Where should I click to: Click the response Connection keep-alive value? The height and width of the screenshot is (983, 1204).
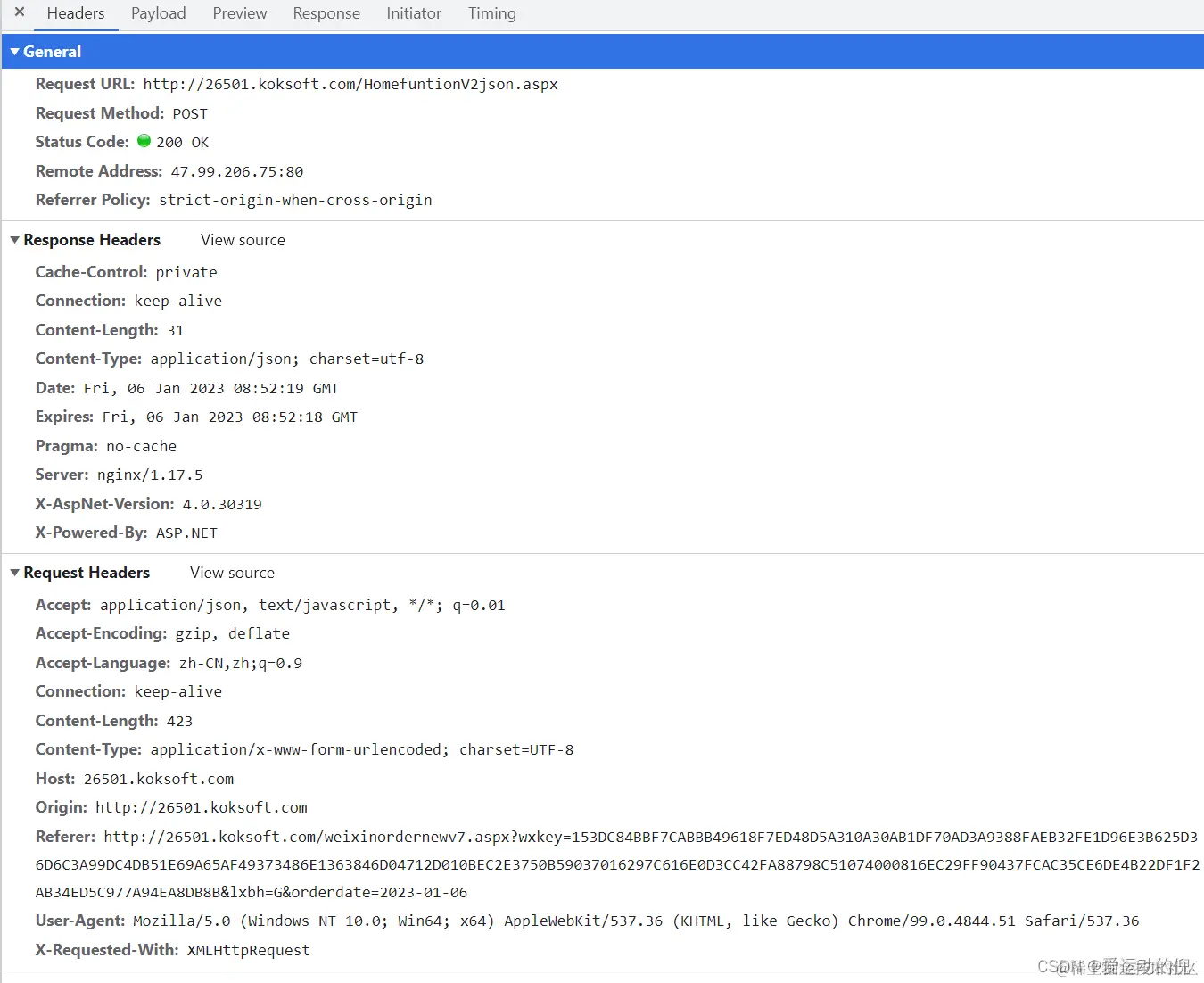(x=178, y=301)
